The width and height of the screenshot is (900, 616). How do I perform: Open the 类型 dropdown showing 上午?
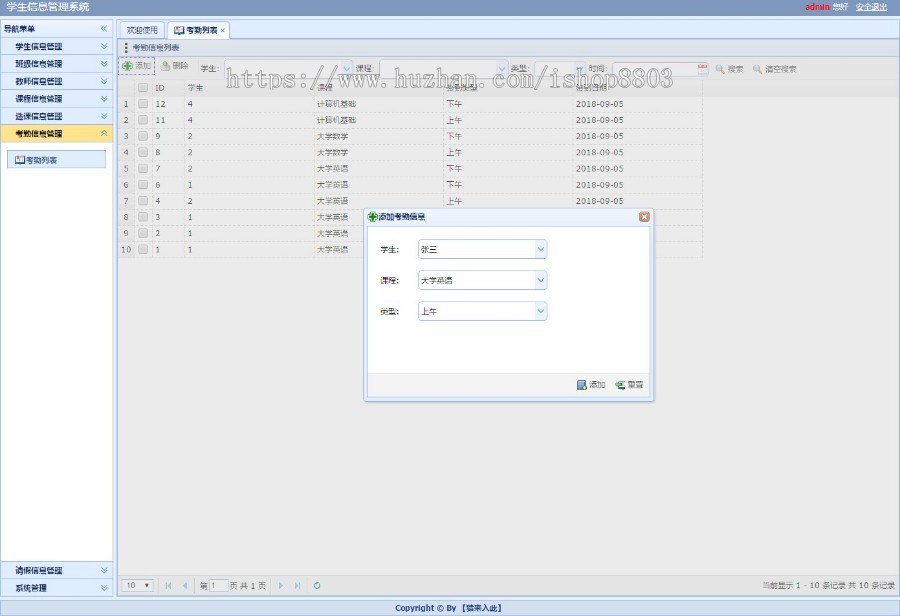pos(539,311)
